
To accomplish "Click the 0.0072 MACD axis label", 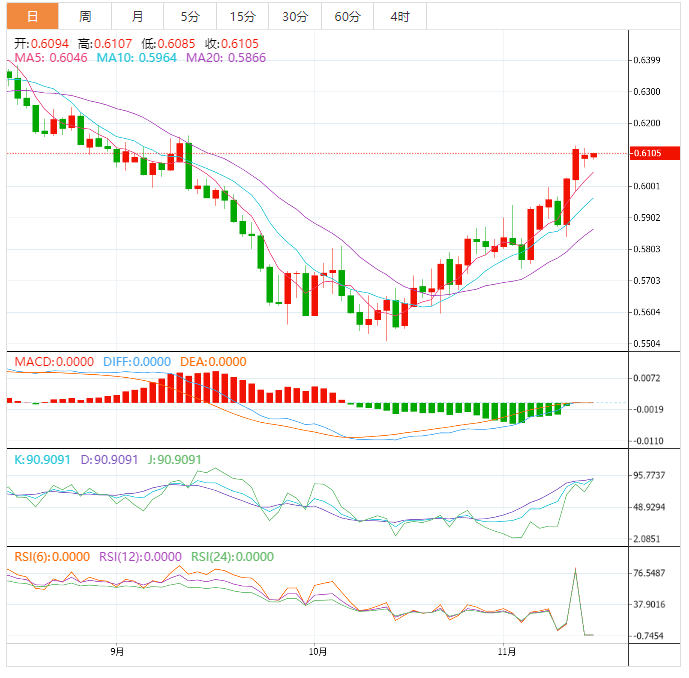I will (646, 378).
